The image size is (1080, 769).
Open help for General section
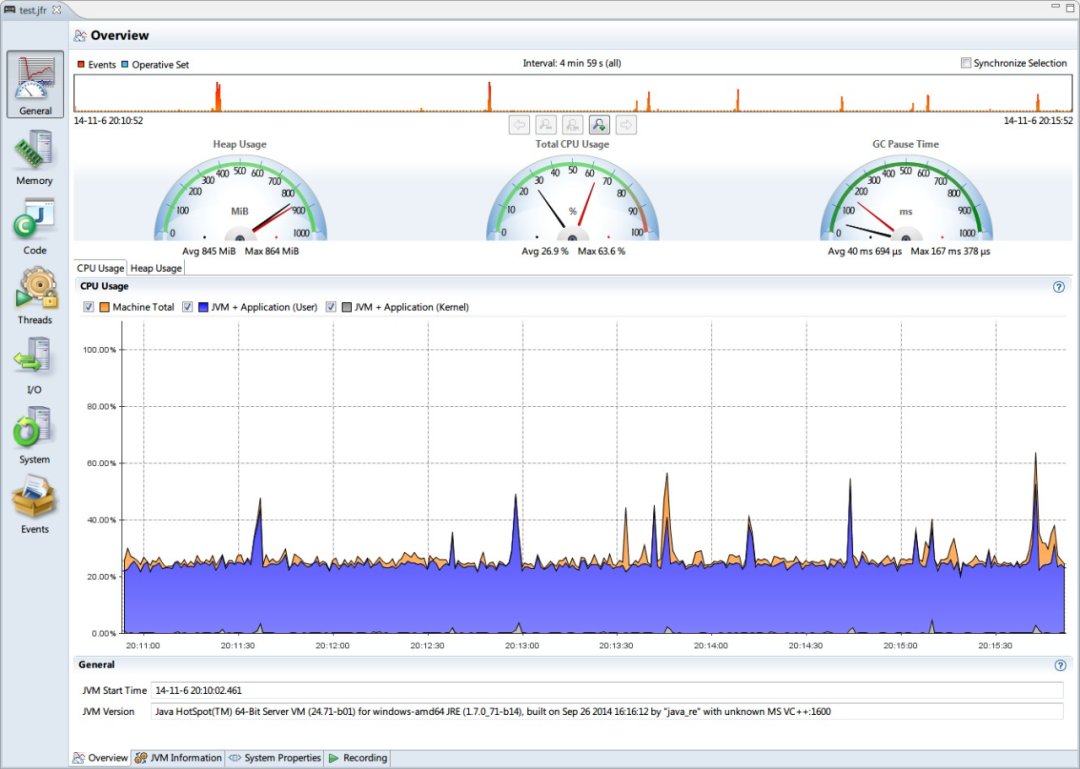[1060, 665]
